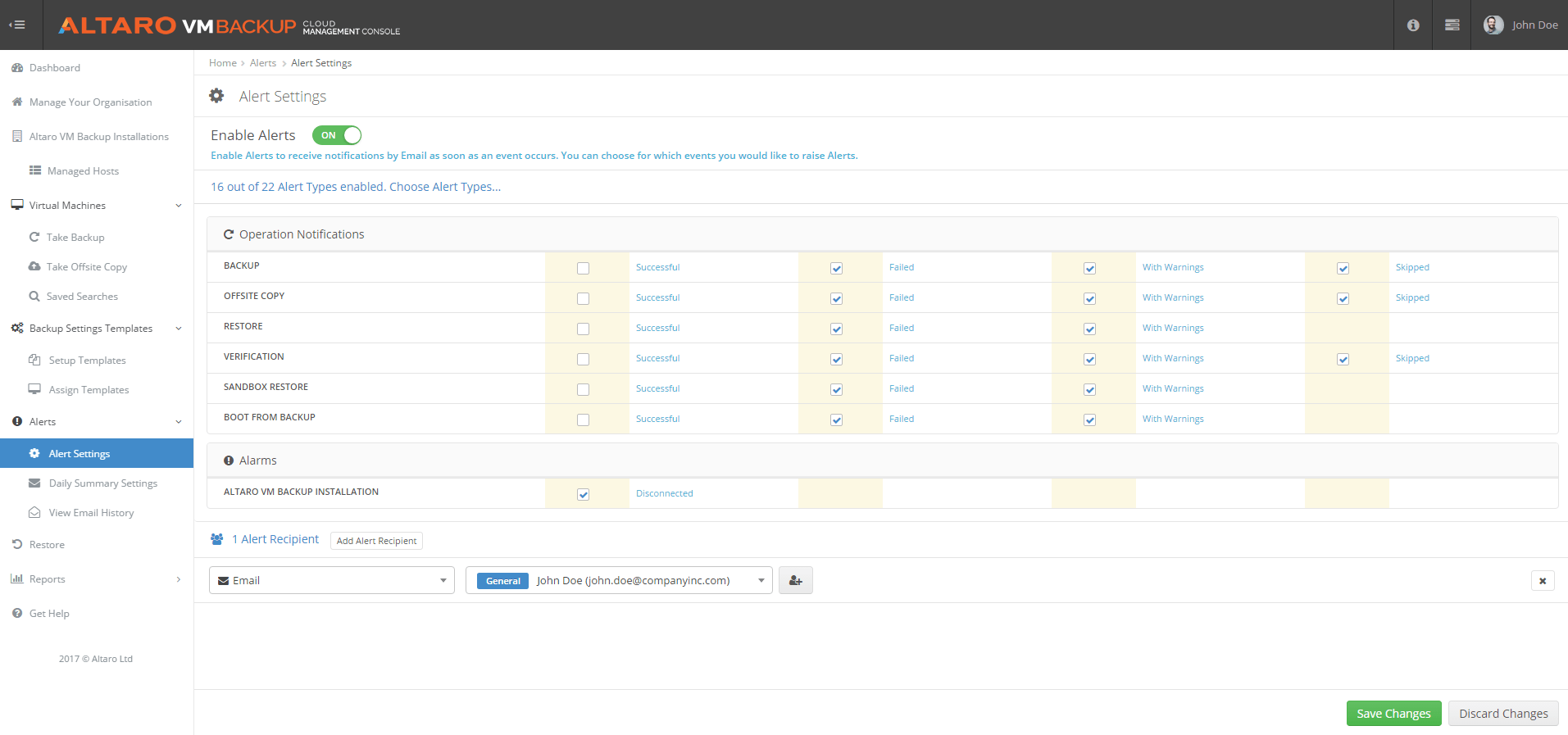This screenshot has height=735, width=1568.
Task: Click Alert Recipient group icon
Action: [216, 539]
